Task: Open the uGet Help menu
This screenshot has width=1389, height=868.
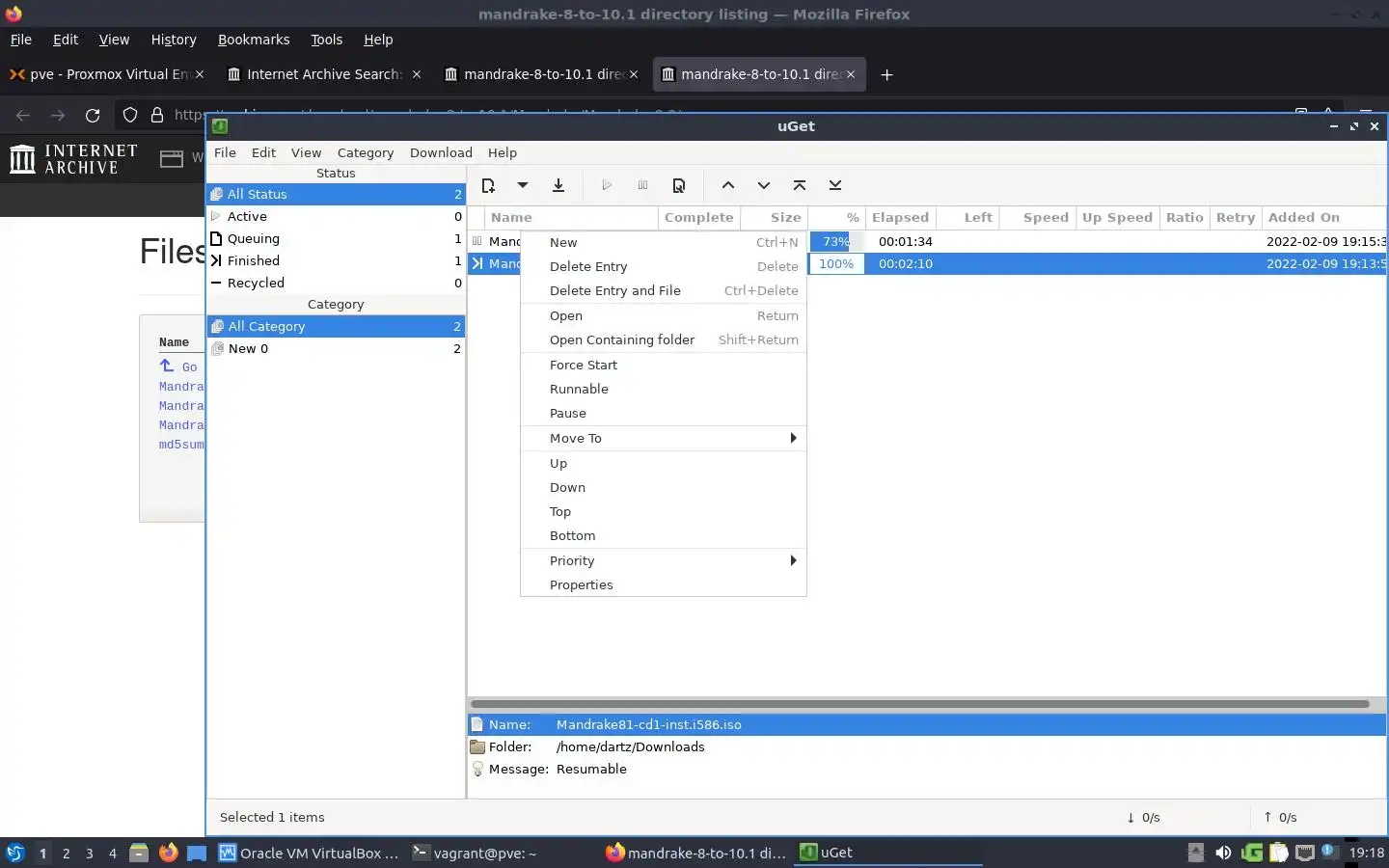Action: click(x=503, y=152)
